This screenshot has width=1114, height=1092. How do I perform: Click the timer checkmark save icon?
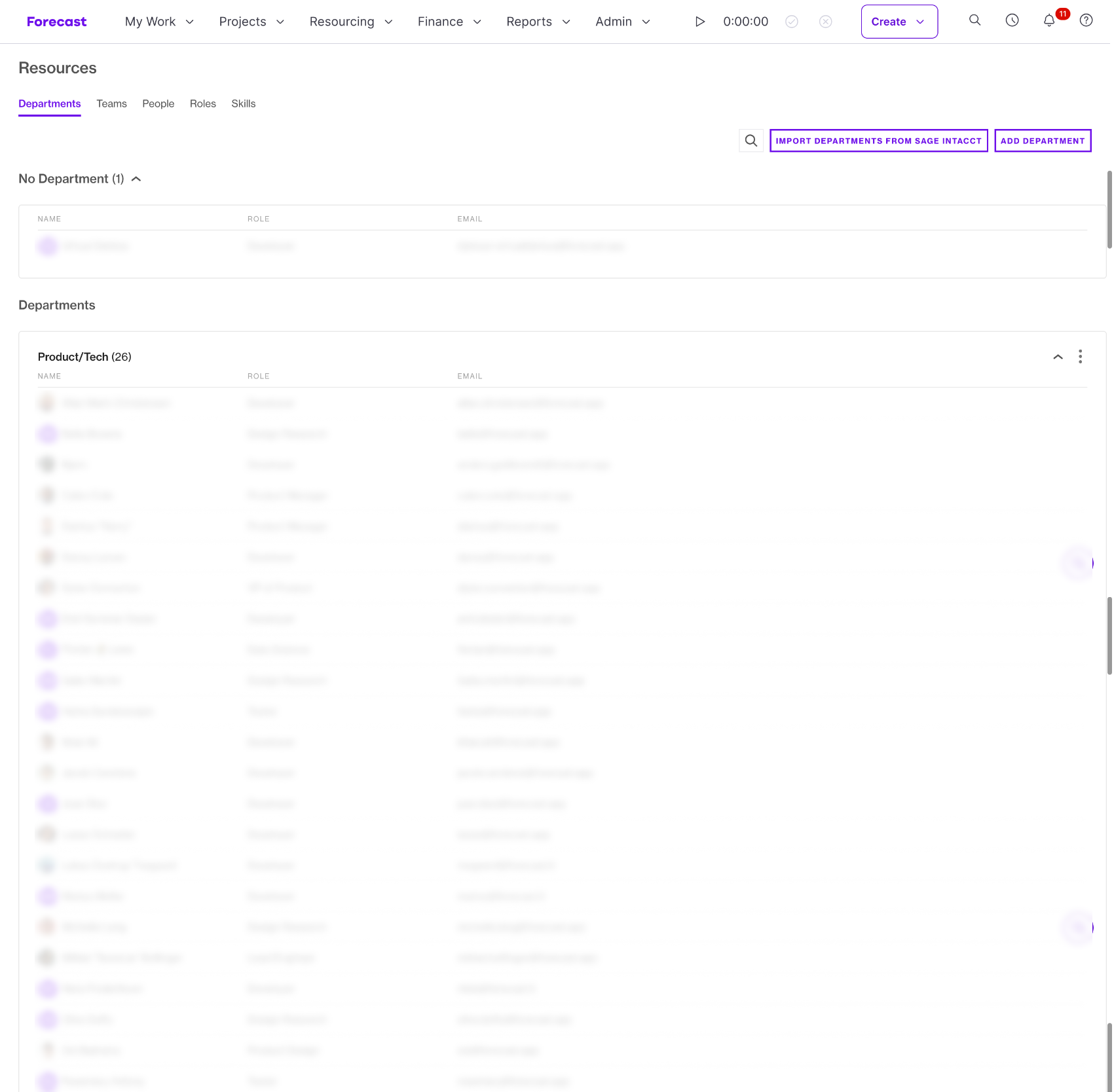click(792, 22)
